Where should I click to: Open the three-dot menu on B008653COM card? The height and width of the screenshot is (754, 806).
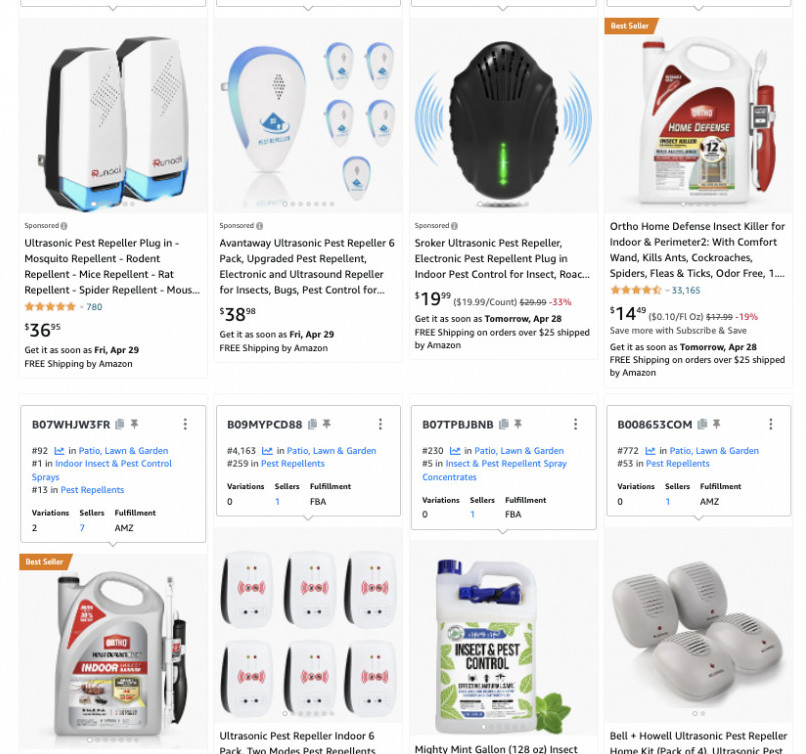(771, 424)
